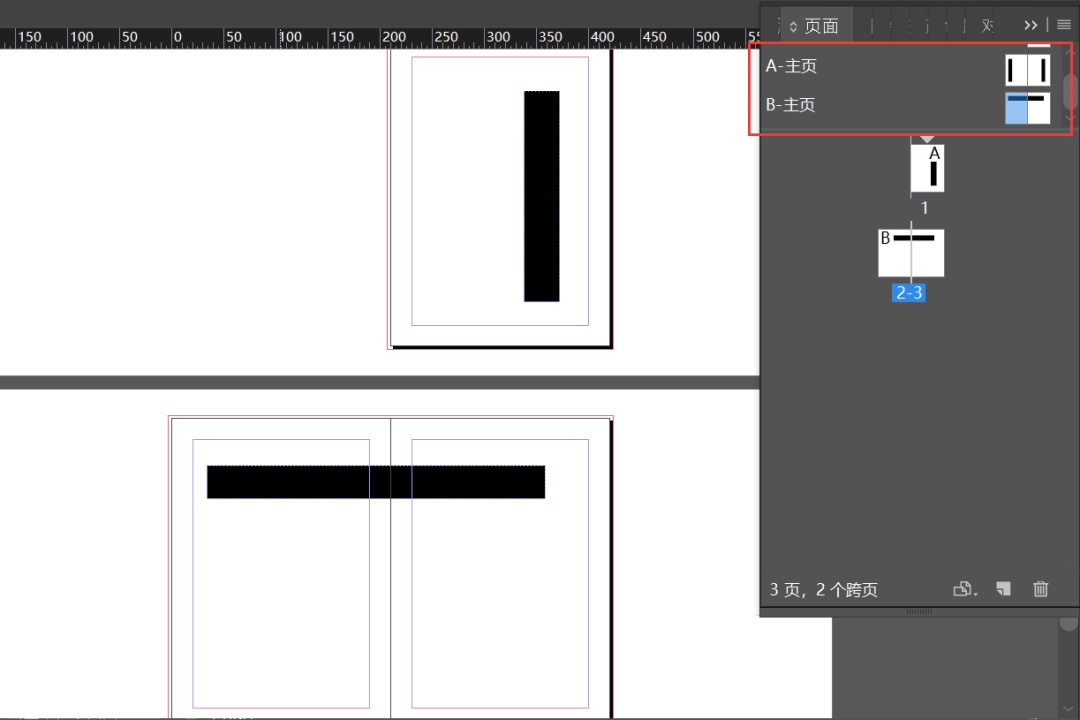Screen dimensions: 1080x720
Task: Select the 对 (Align) panel icon
Action: [988, 24]
